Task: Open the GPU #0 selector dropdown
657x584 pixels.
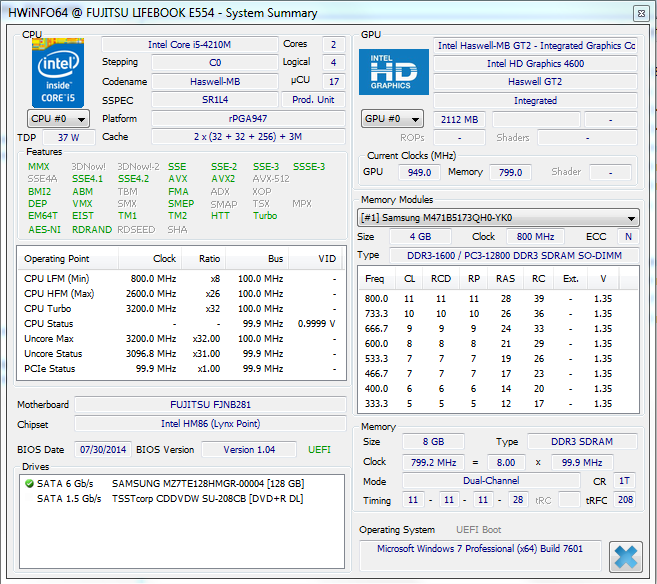Action: [392, 119]
